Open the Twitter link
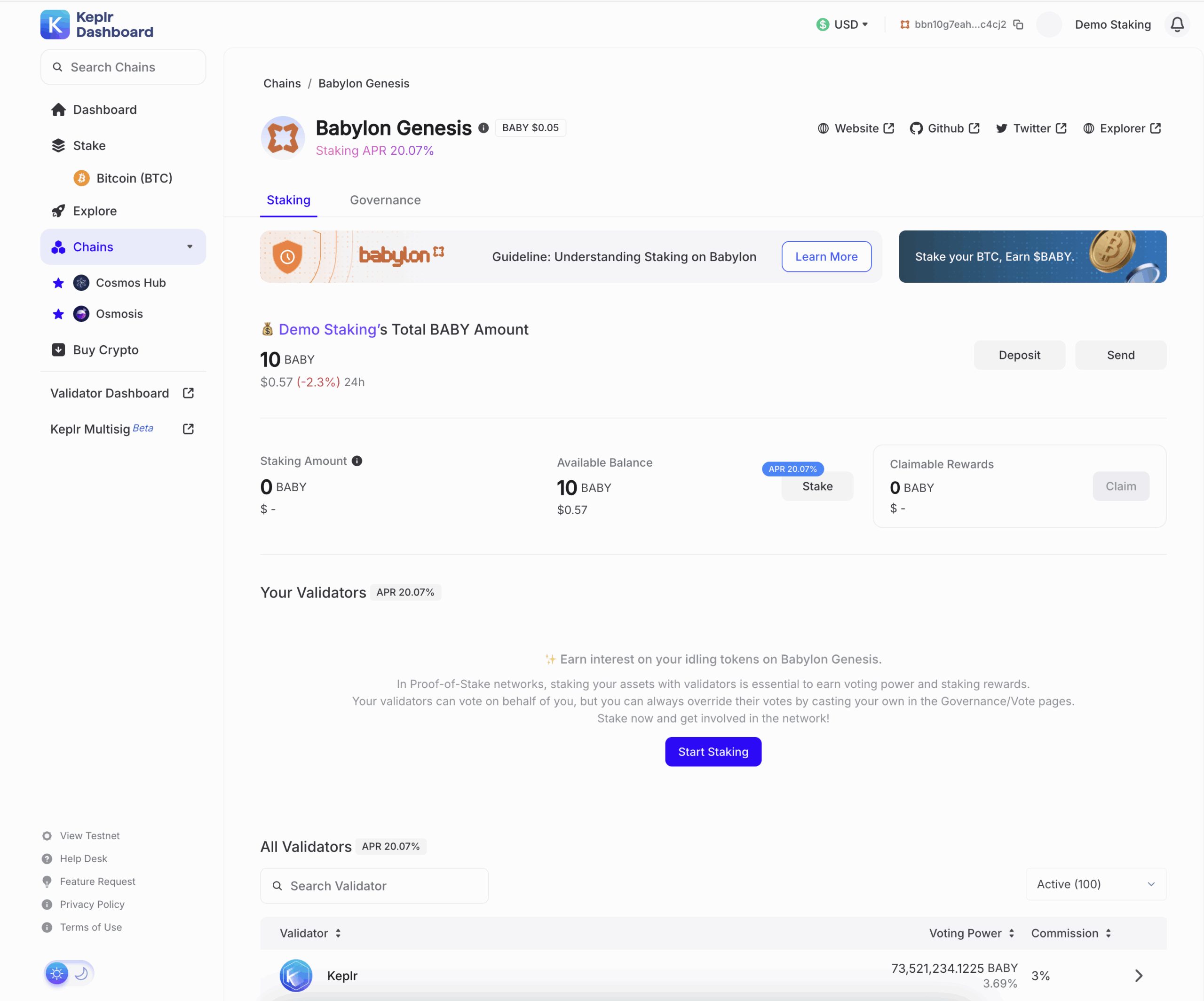 pos(1031,128)
